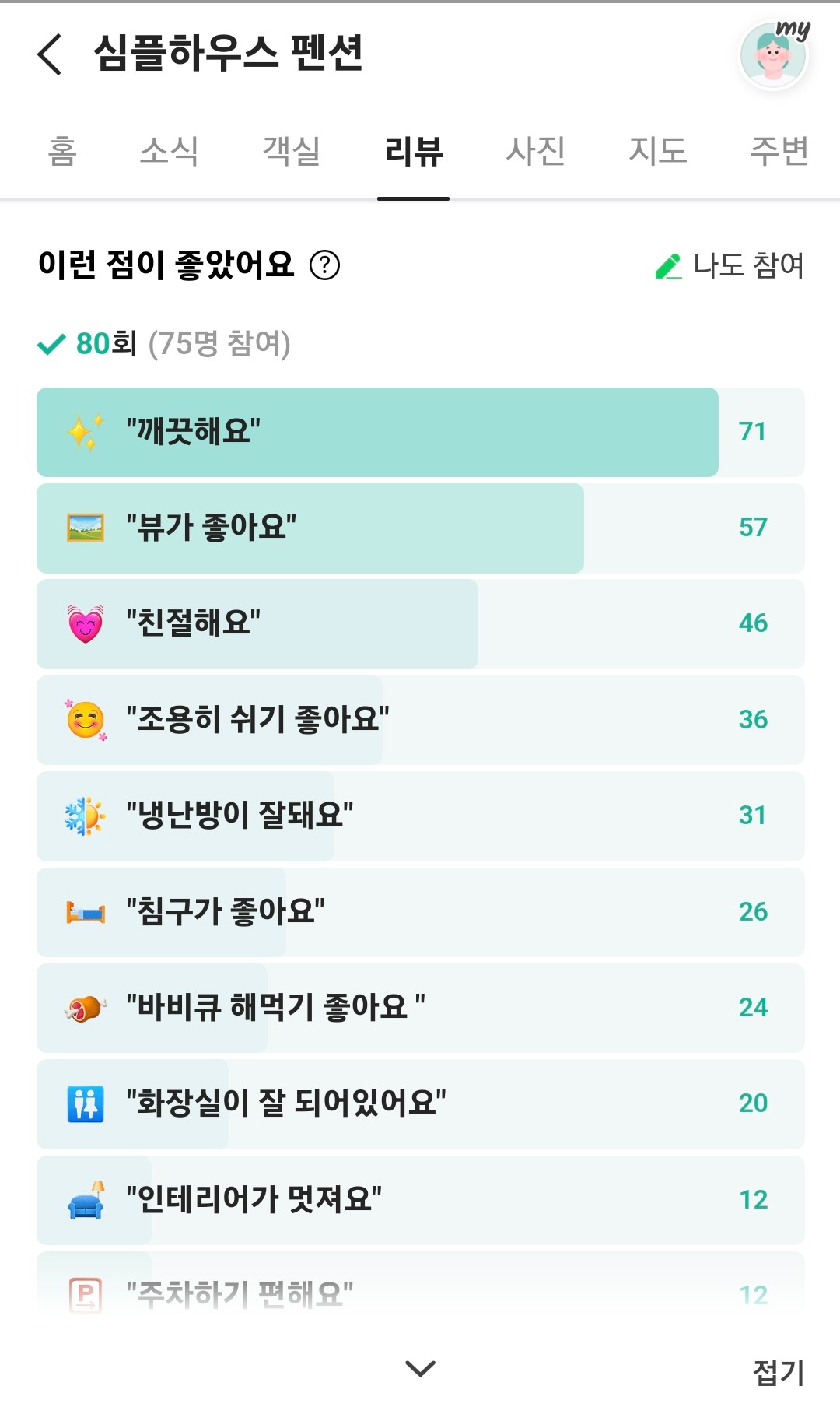Open the my profile avatar
The image size is (840, 1414).
click(774, 54)
